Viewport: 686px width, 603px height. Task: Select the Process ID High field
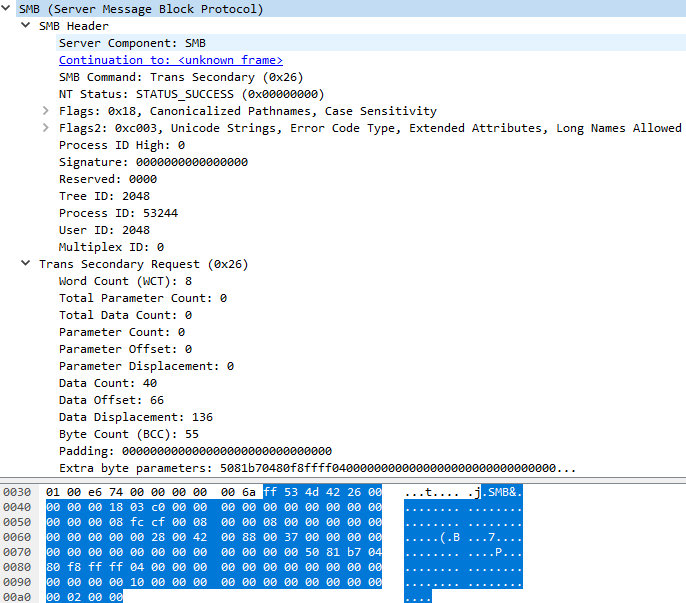(x=121, y=145)
